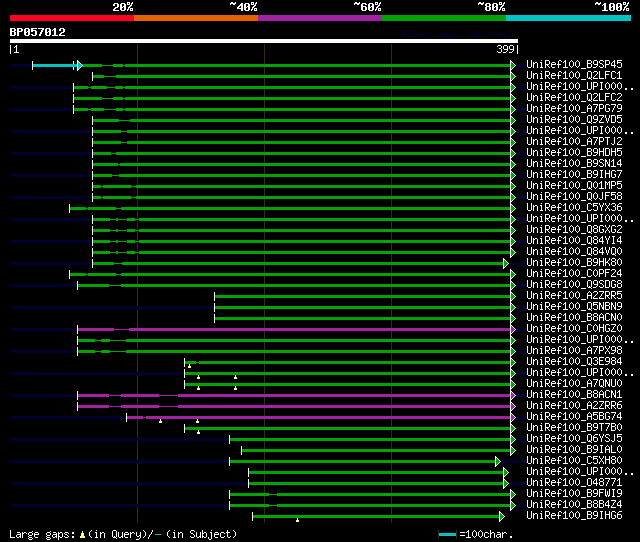The width and height of the screenshot is (640, 542).
Task: Select the UniRef100_B9IAL0 label
Action: tap(574, 450)
